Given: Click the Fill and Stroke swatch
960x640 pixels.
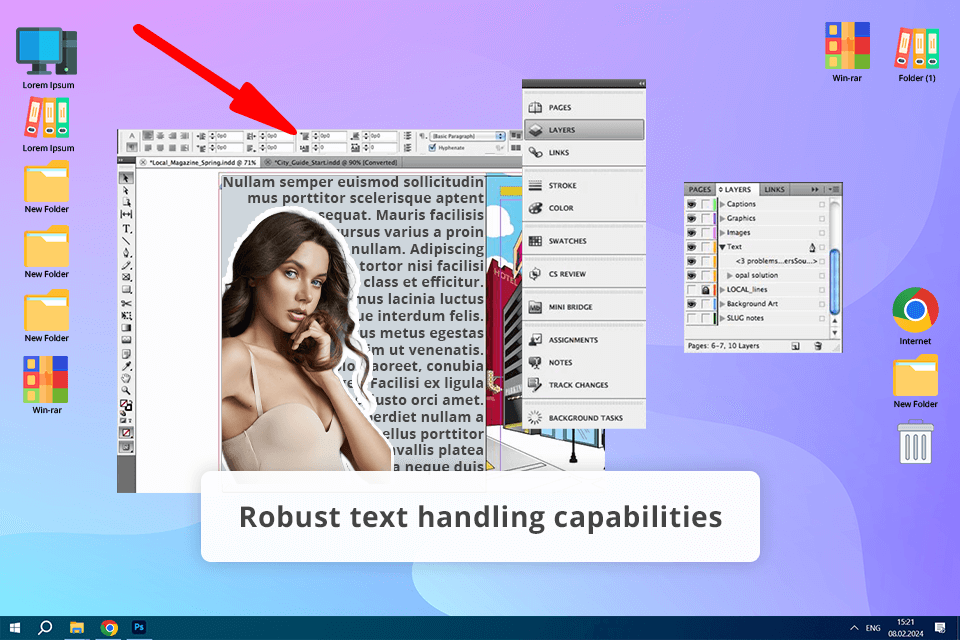Looking at the screenshot, I should pyautogui.click(x=126, y=405).
